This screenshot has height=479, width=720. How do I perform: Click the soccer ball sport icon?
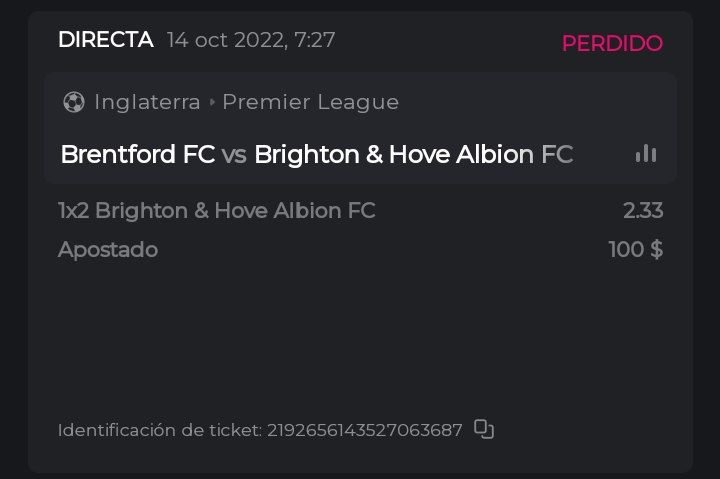point(73,102)
